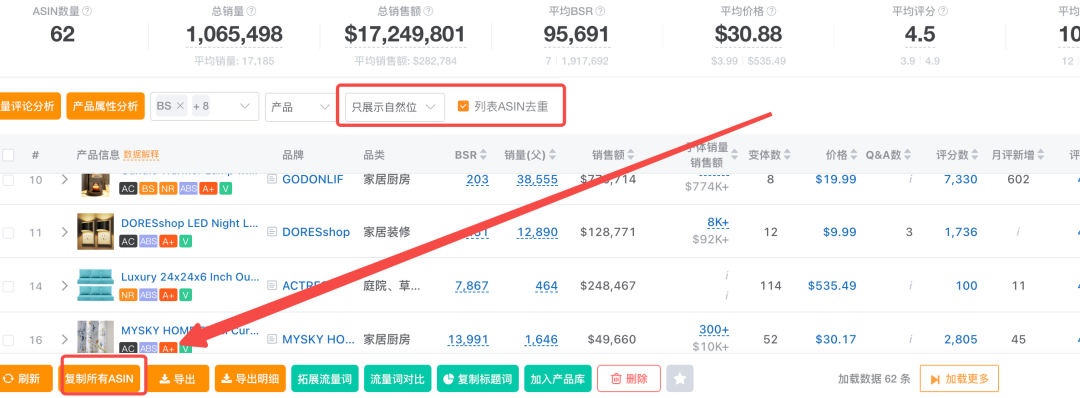This screenshot has width=1080, height=398.
Task: Click the 导出 export button
Action: (x=178, y=379)
